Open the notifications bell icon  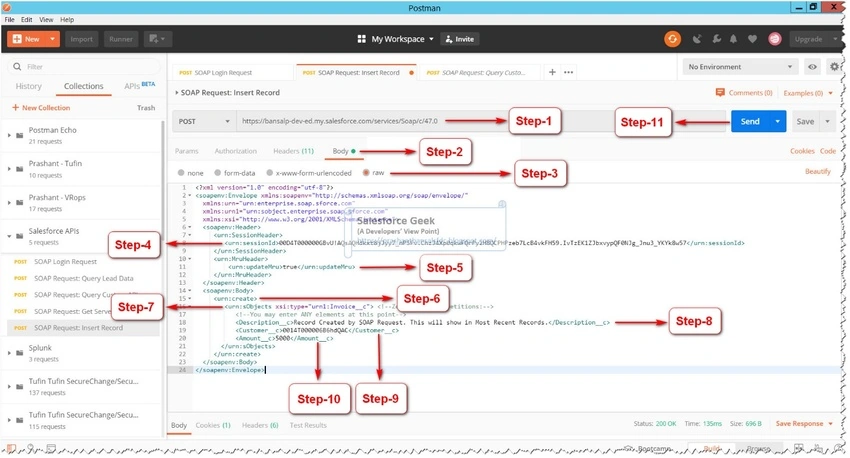[733, 39]
